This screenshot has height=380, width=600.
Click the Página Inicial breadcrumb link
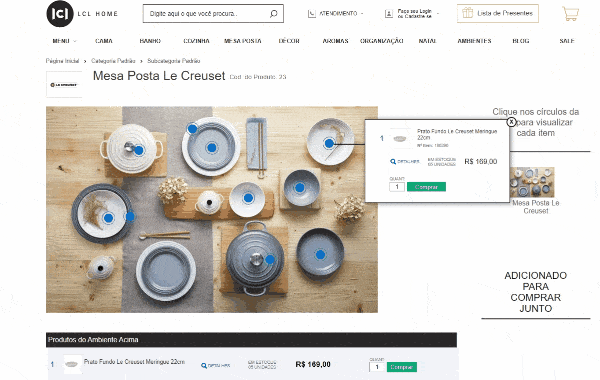62,61
